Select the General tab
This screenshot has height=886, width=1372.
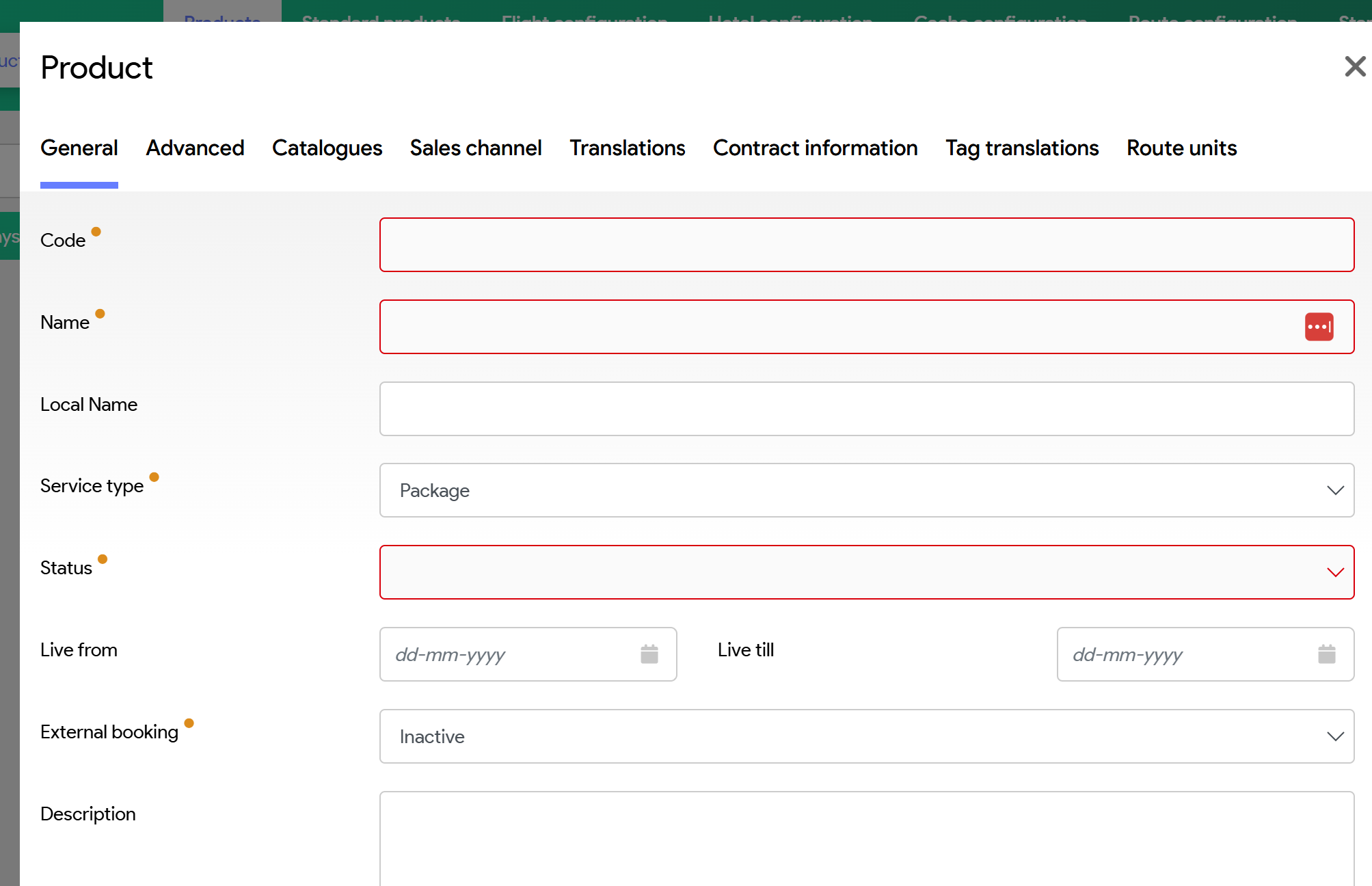[79, 148]
